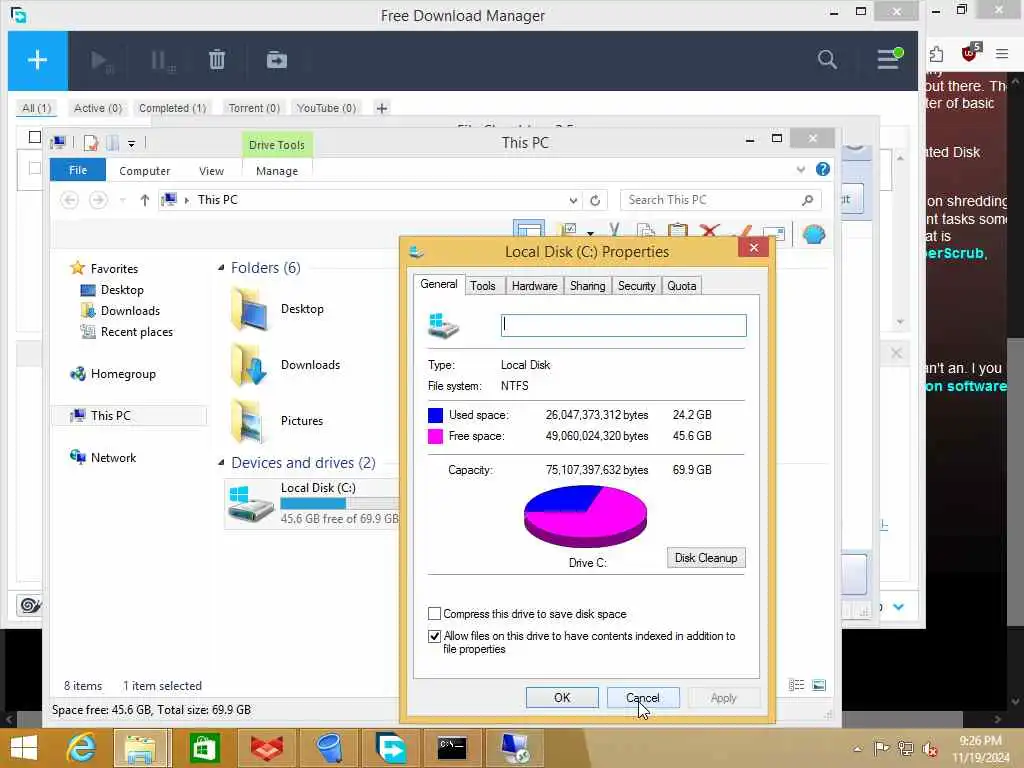Click the move-to-folder icon in Free Download Manager
Screen dimensions: 1024x768
click(x=277, y=60)
